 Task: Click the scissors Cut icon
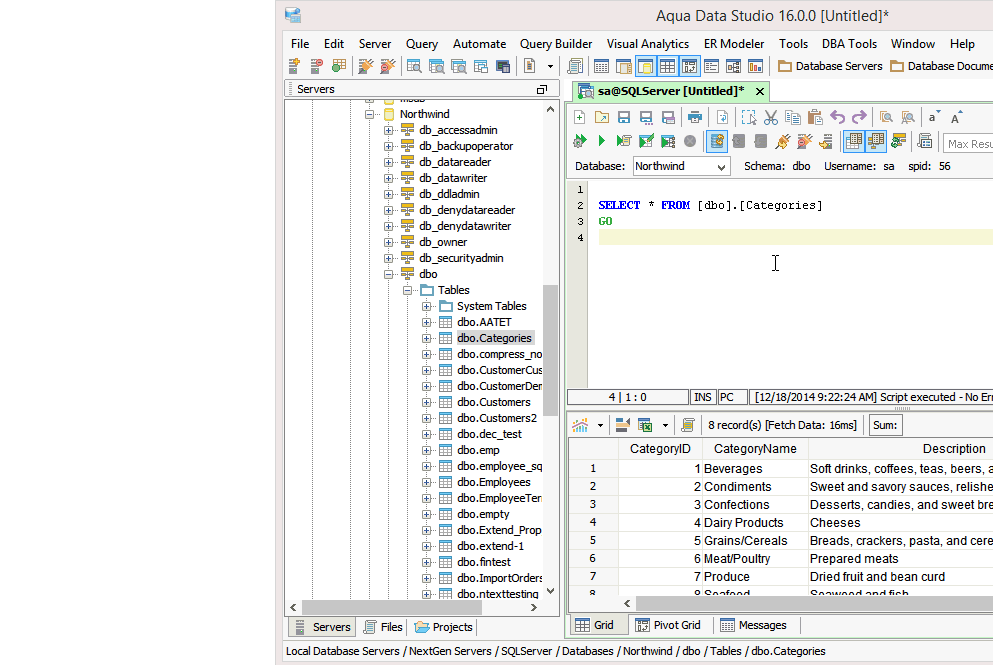(771, 117)
